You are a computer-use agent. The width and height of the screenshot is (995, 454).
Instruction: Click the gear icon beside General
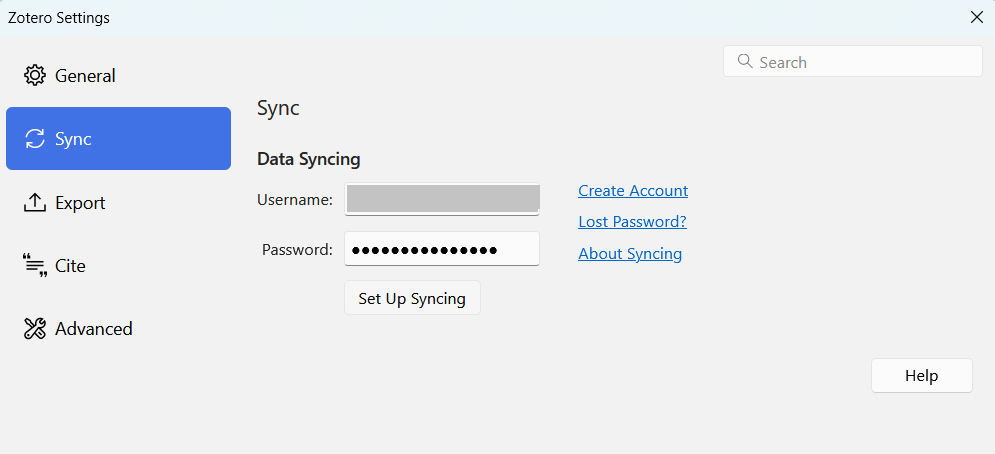35,76
